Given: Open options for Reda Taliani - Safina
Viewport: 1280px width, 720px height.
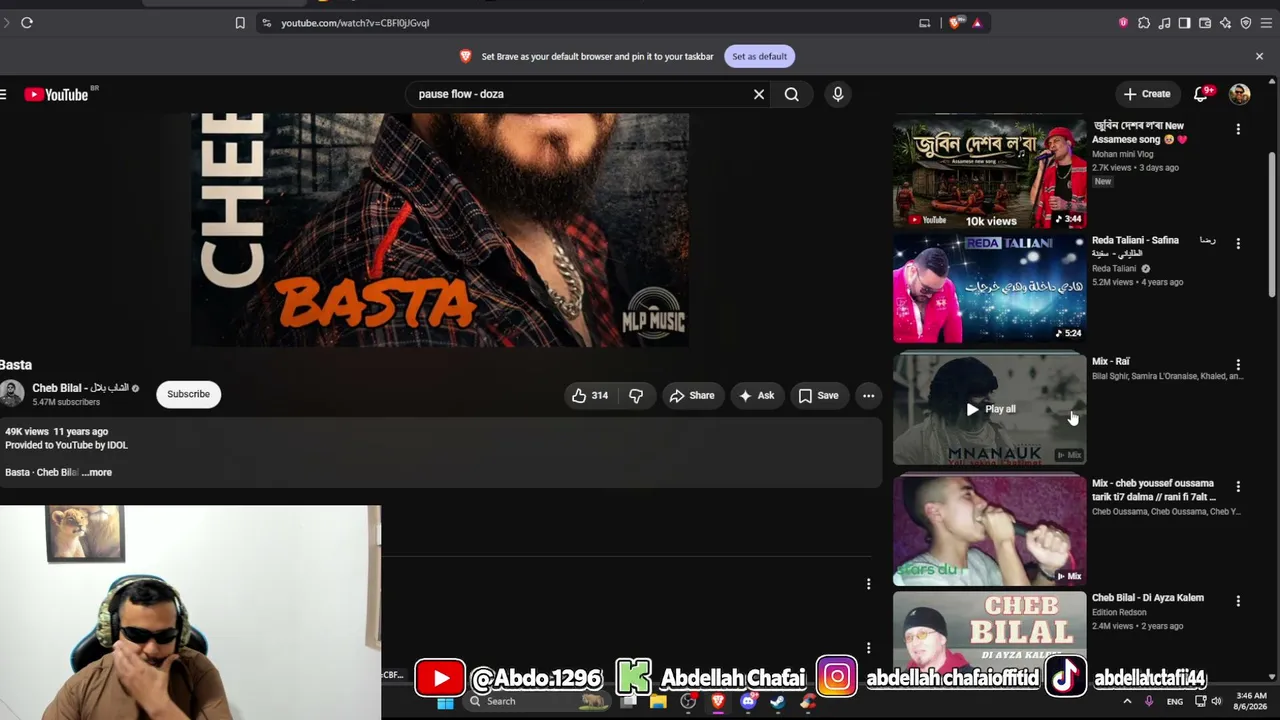Looking at the screenshot, I should point(1238,243).
